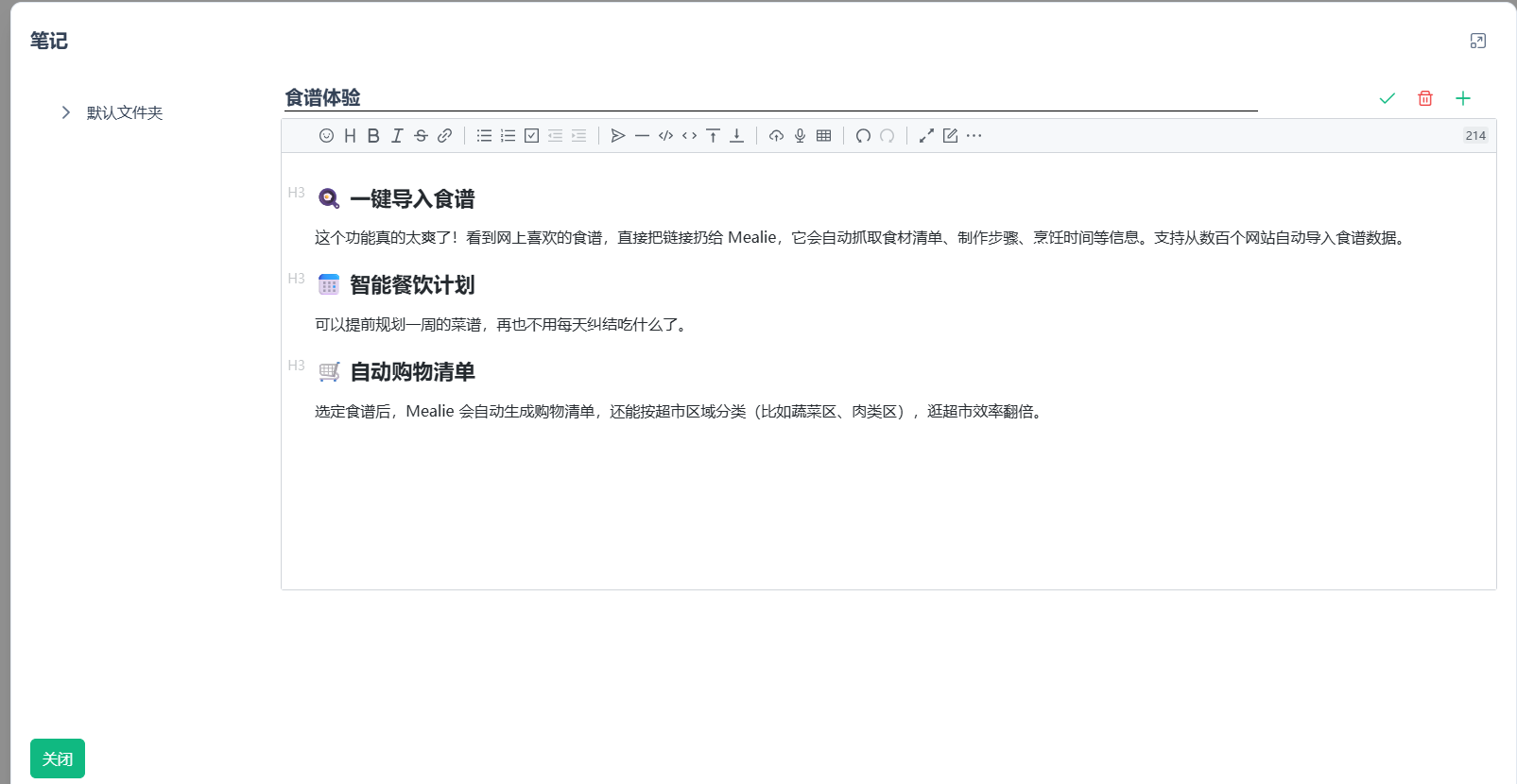The width and height of the screenshot is (1517, 784).
Task: Place cursor in heading 自动购物清单
Action: (412, 371)
